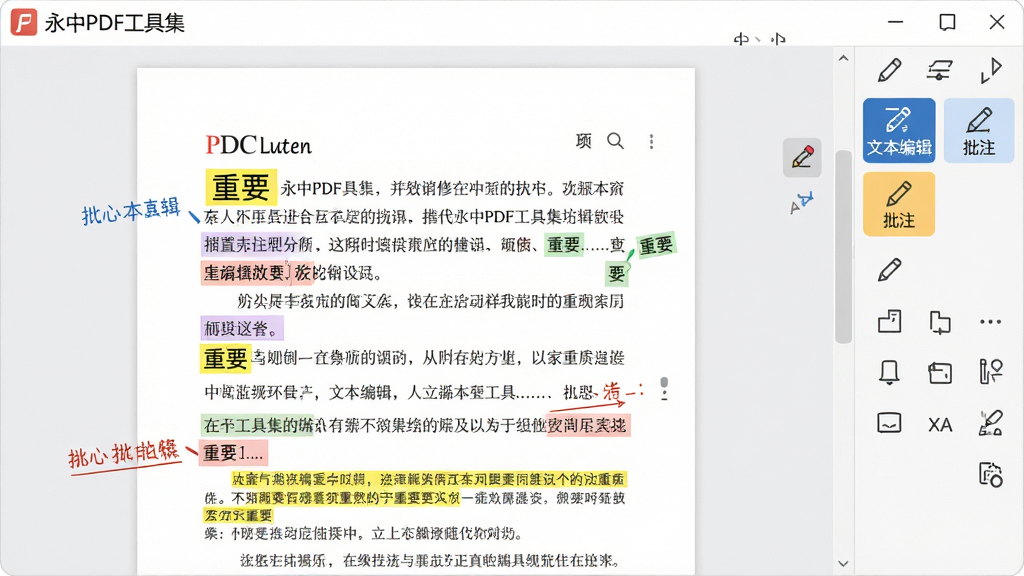The image size is (1024, 576).
Task: Click the 永中PDF工具集 app logo
Action: tap(24, 22)
